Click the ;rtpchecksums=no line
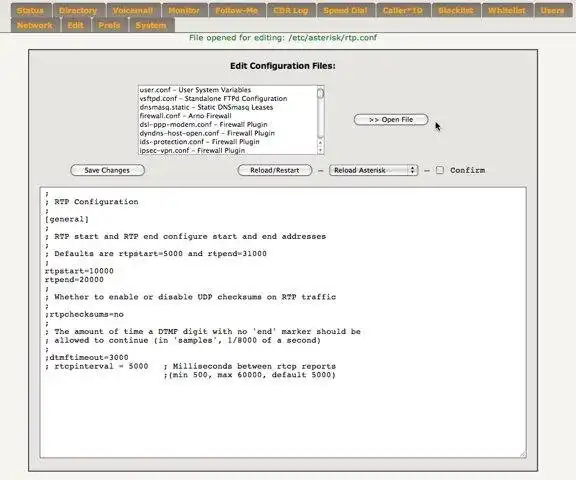This screenshot has width=576, height=480. [84, 314]
